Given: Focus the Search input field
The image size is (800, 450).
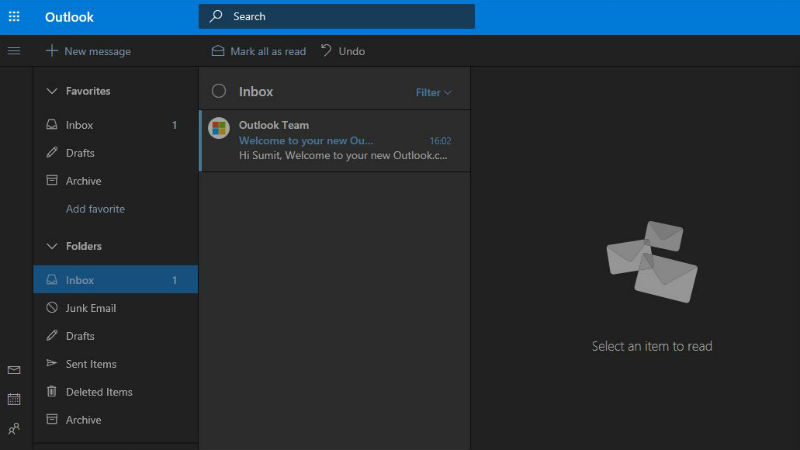Looking at the screenshot, I should point(337,16).
